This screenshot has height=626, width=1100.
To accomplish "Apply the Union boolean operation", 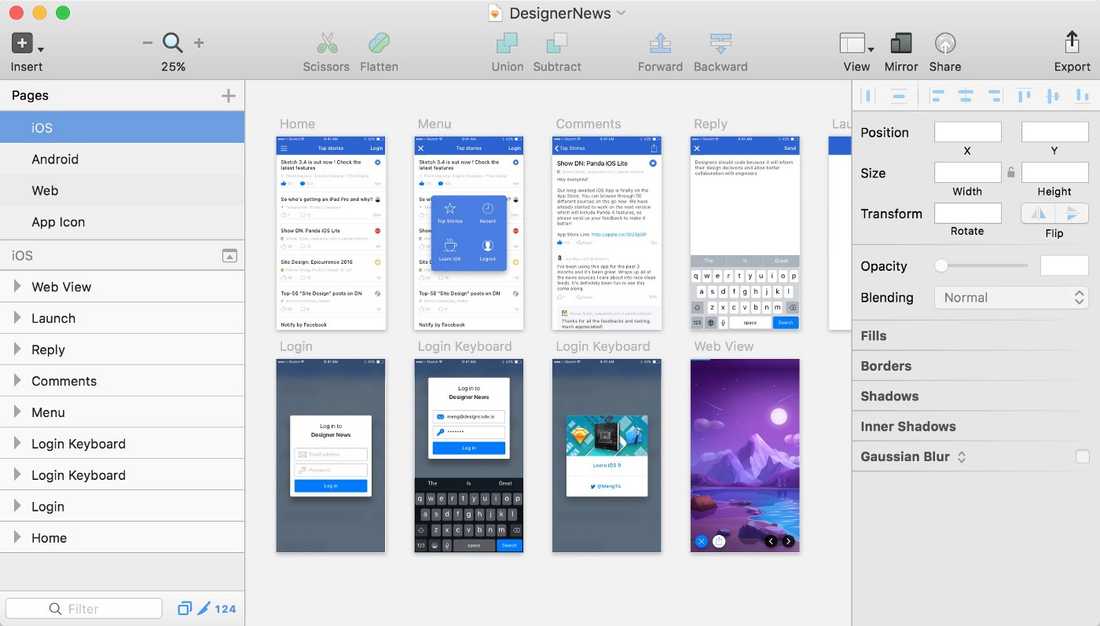I will pos(507,44).
